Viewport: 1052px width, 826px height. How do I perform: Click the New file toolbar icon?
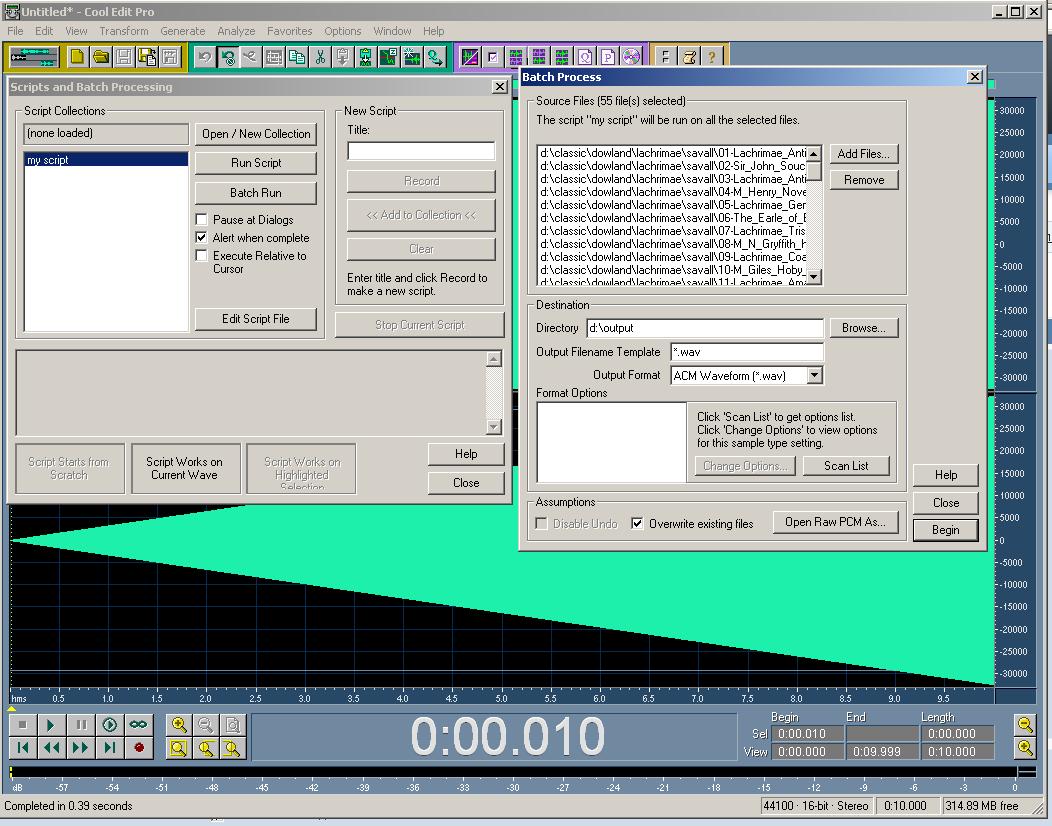(77, 57)
